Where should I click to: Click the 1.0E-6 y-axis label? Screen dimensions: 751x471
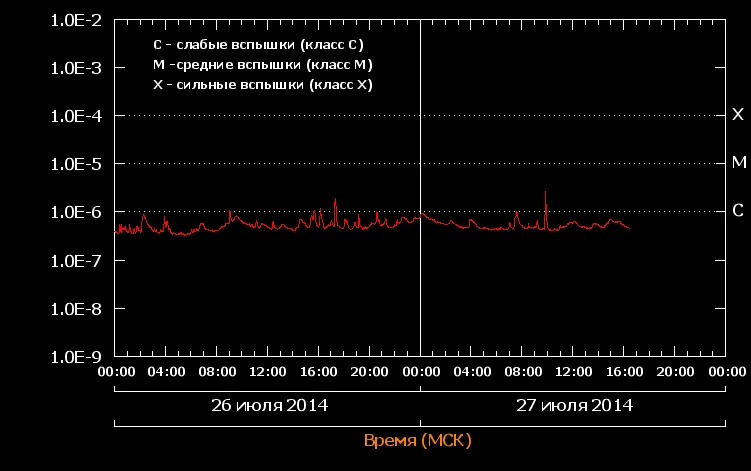(x=76, y=212)
